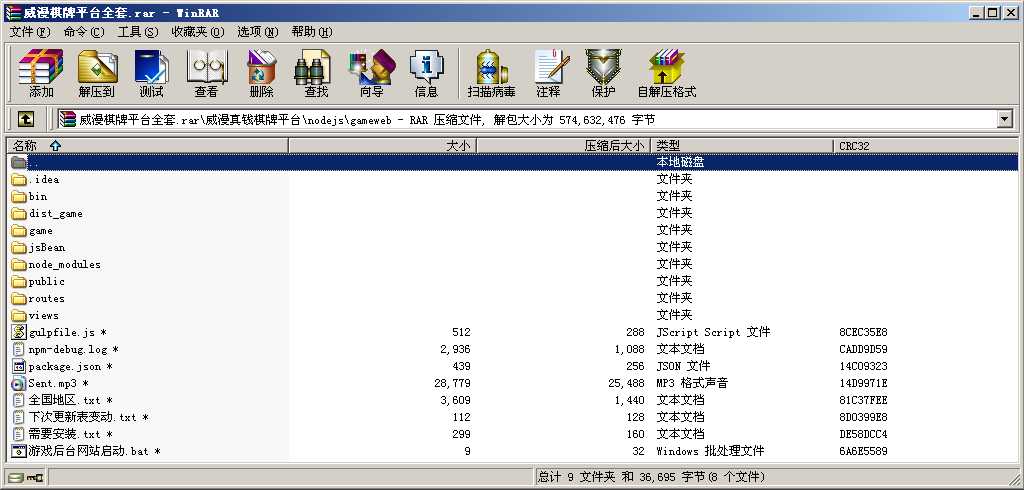Select the Sent.mp3 audio file icon
The height and width of the screenshot is (490, 1024).
coord(19,383)
